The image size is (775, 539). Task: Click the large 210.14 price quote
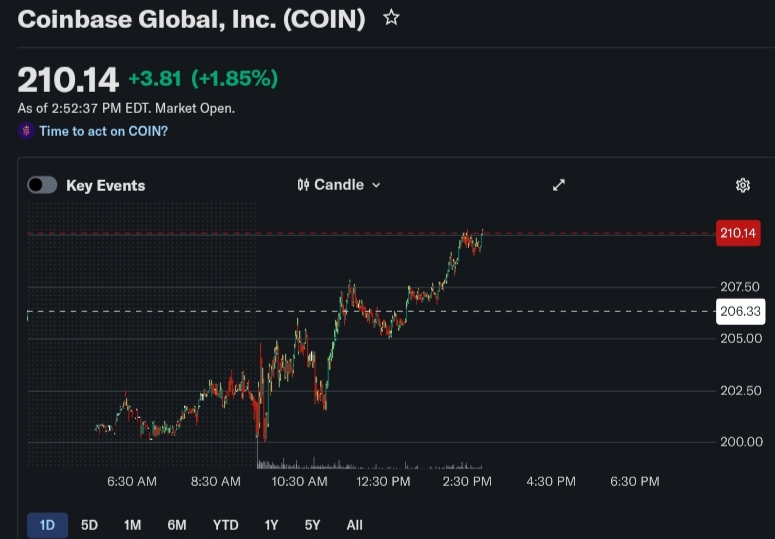[68, 80]
